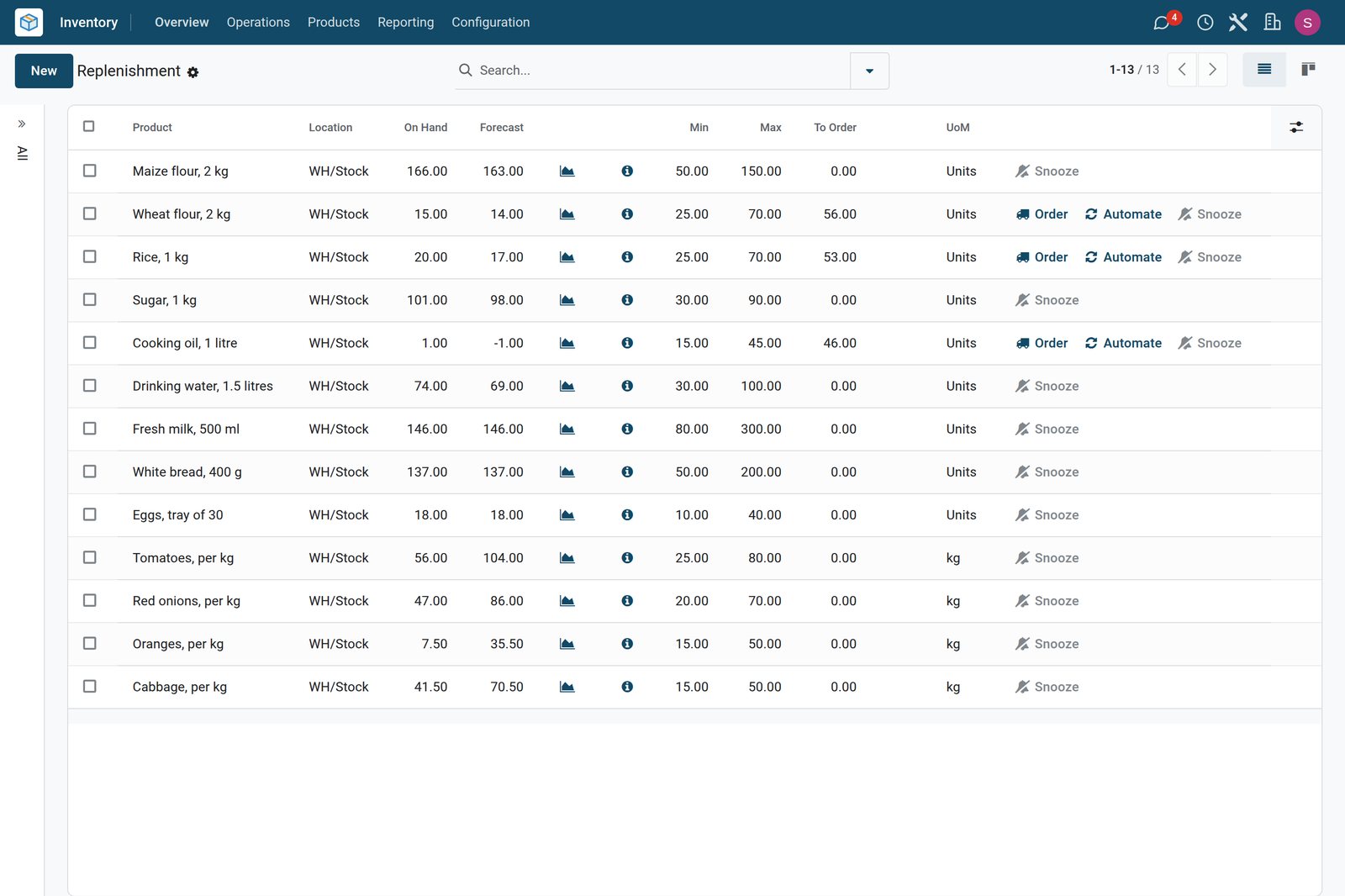Open the activities clock icon
The height and width of the screenshot is (896, 1345).
coord(1205,23)
